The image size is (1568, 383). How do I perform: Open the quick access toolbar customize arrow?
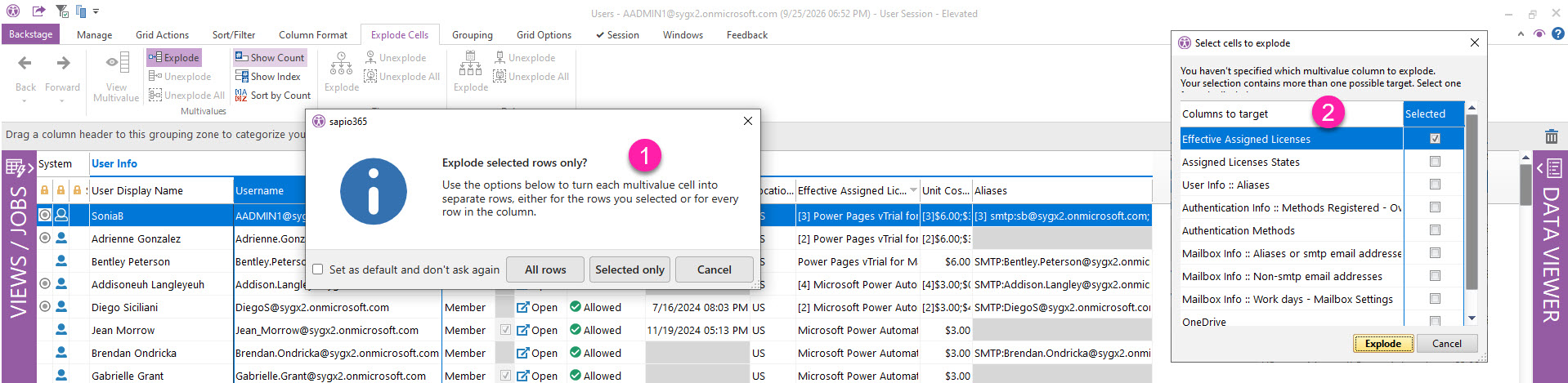96,11
